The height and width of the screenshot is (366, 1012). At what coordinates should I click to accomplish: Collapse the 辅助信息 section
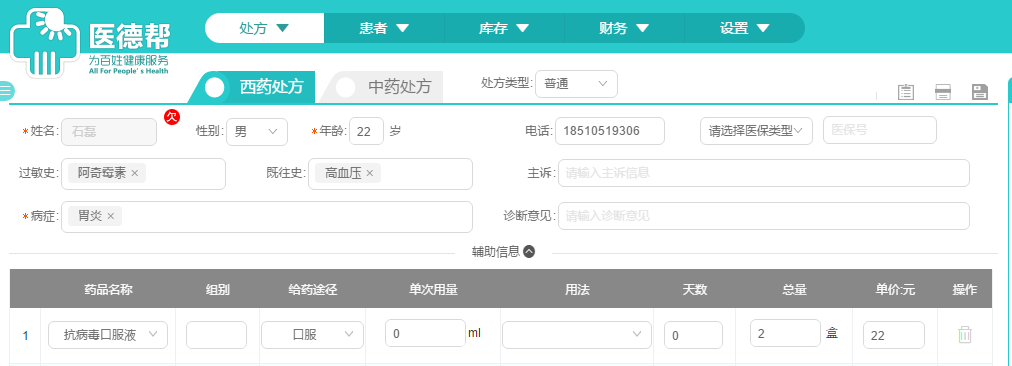529,252
